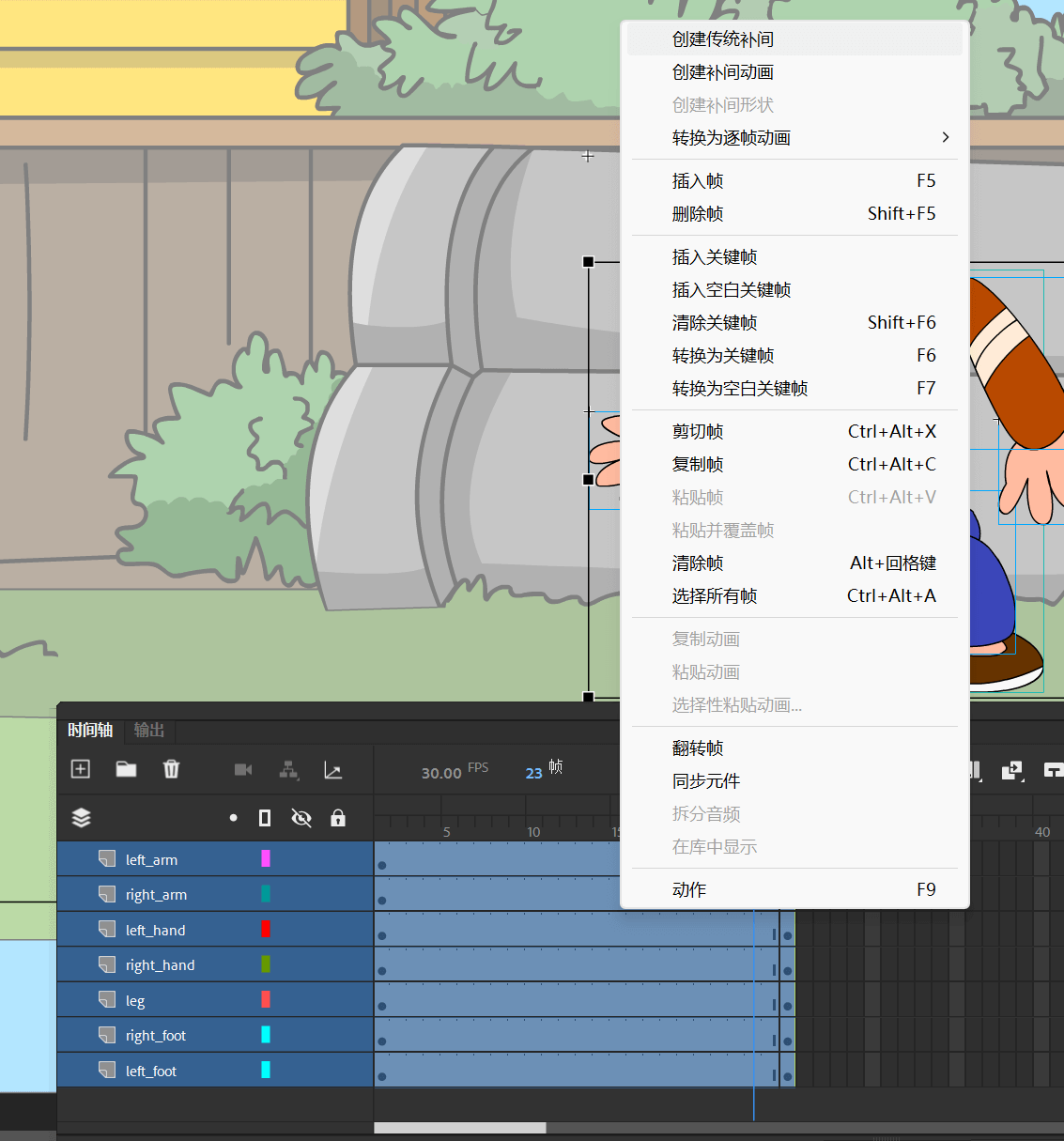Click frame 5 on the timeline ruler
Image resolution: width=1064 pixels, height=1141 pixels.
pos(447,832)
